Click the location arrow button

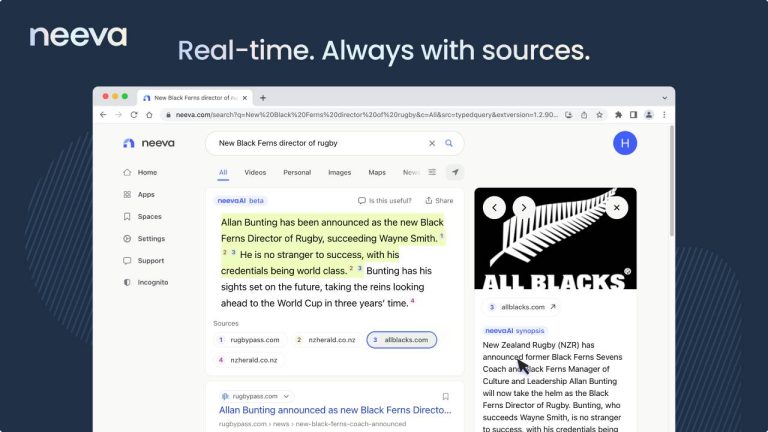pyautogui.click(x=455, y=172)
